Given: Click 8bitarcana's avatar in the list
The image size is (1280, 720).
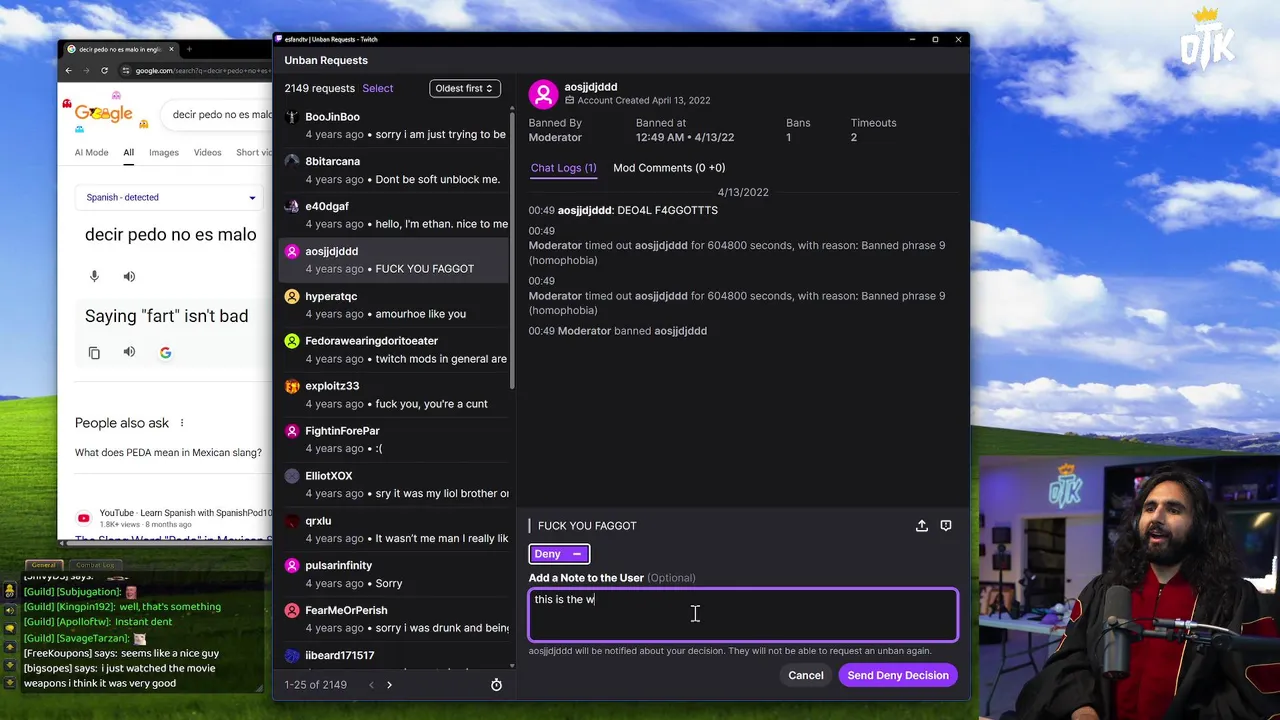Looking at the screenshot, I should (291, 161).
